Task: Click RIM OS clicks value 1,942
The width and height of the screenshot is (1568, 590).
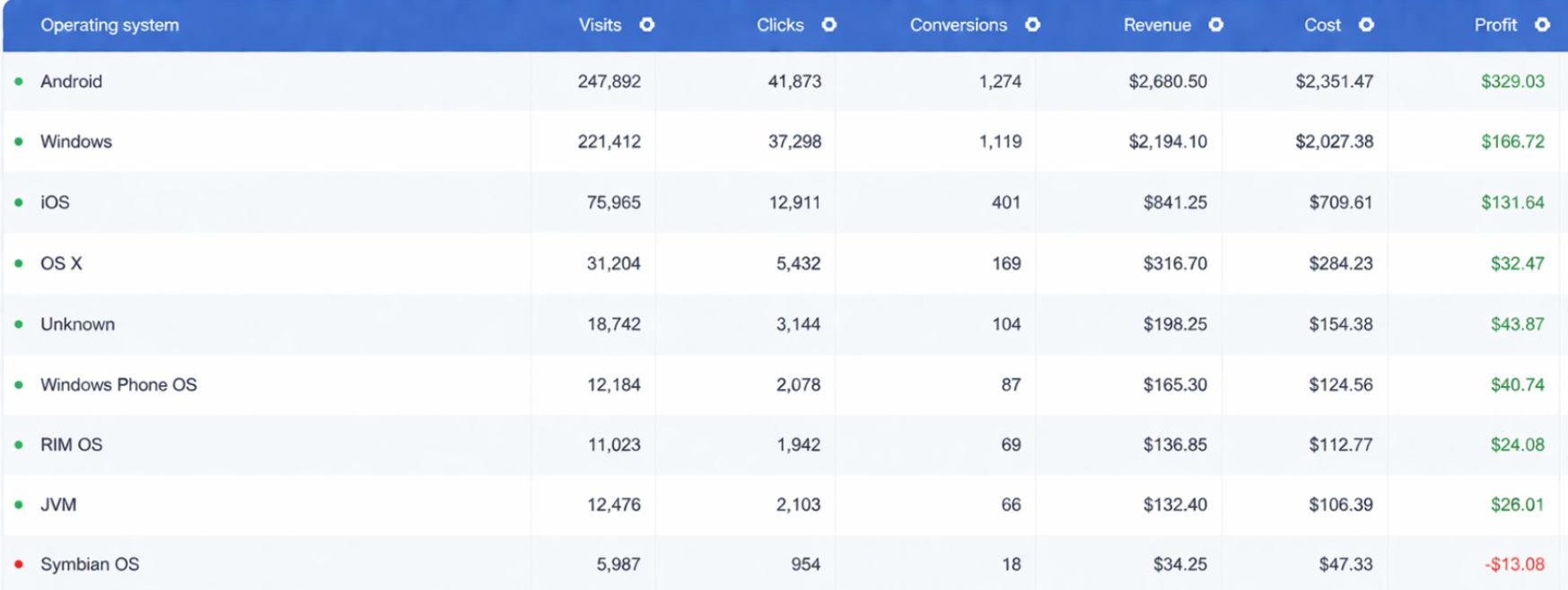Action: pyautogui.click(x=798, y=445)
